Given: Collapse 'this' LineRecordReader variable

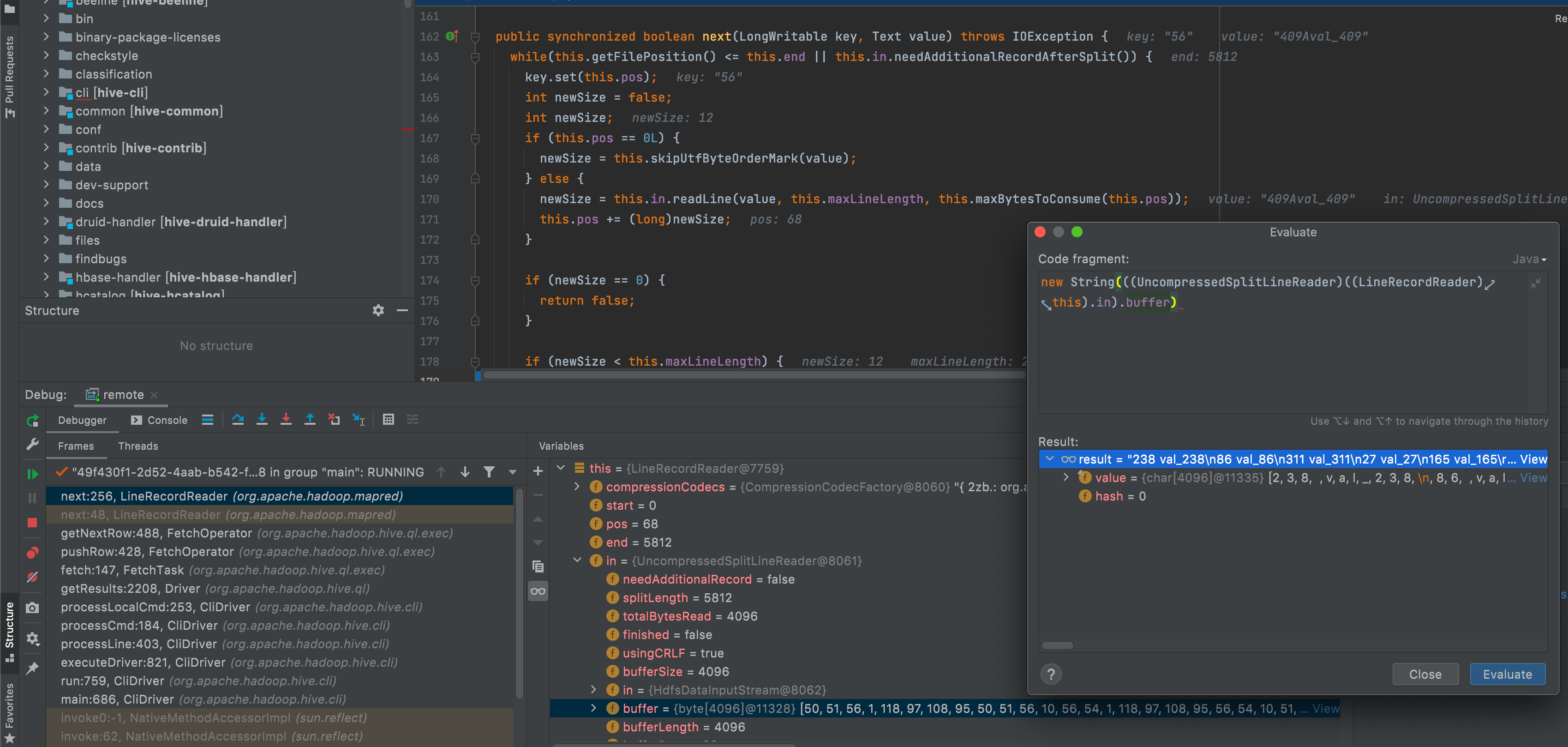Looking at the screenshot, I should pyautogui.click(x=561, y=468).
